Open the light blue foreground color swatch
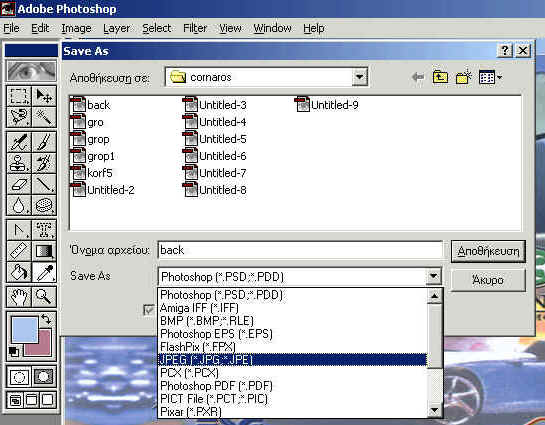Screen dimensions: 545x425 [24, 329]
